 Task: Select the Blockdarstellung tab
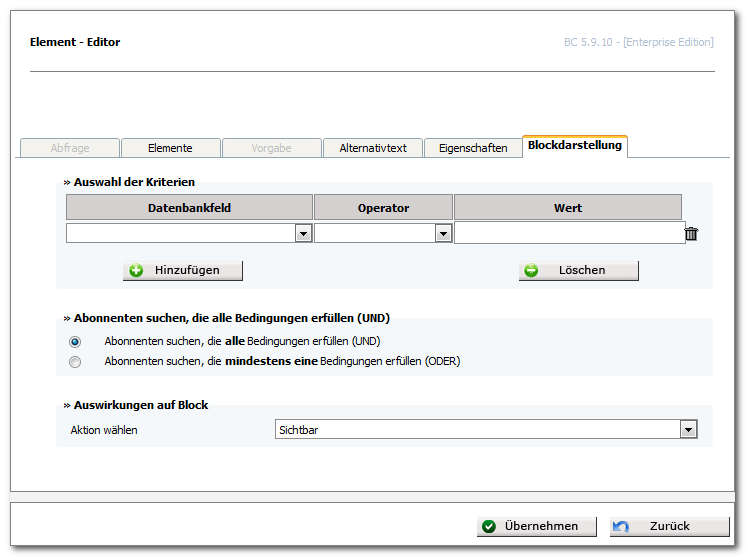click(575, 146)
